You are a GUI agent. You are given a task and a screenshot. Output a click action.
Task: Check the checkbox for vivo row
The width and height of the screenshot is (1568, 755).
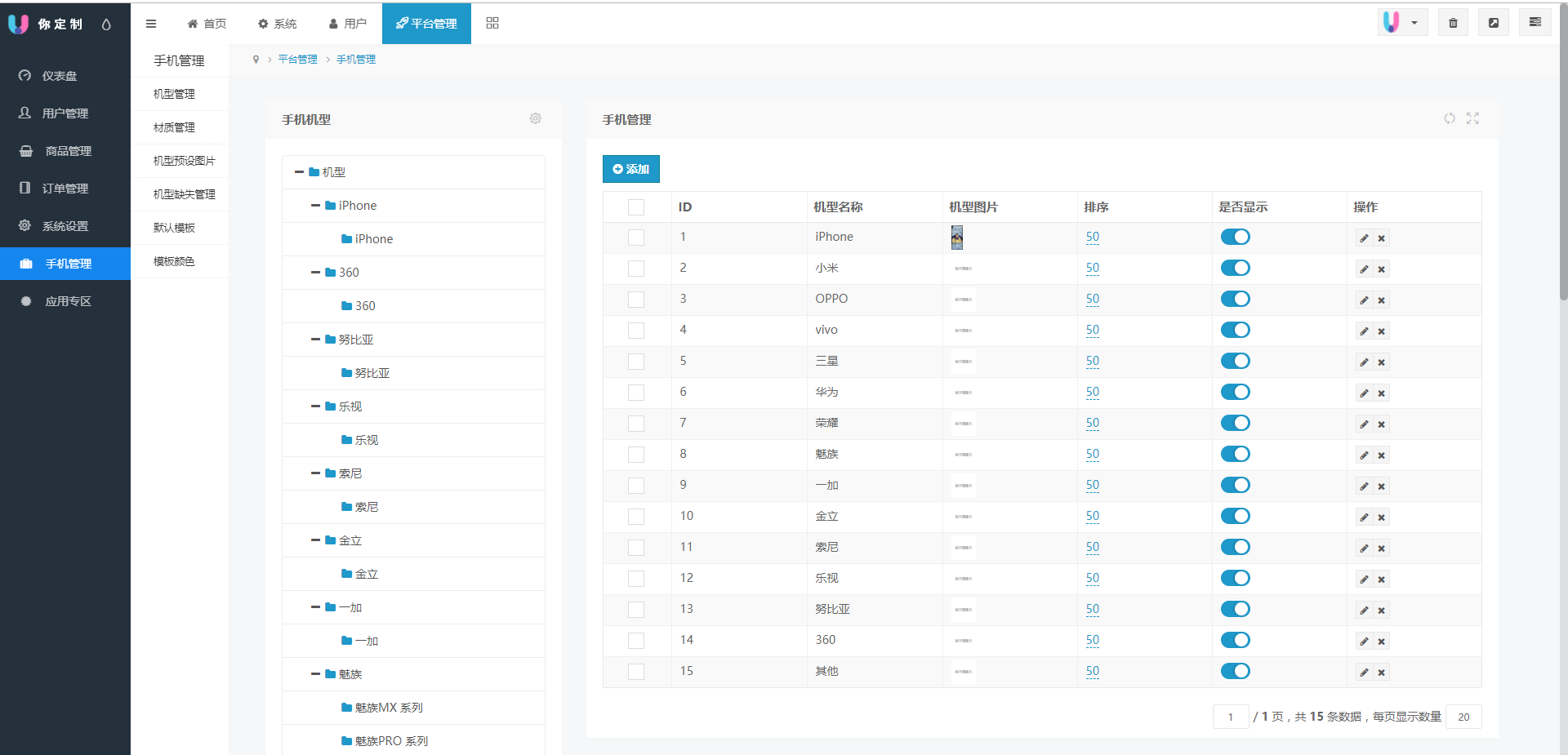[x=636, y=331]
